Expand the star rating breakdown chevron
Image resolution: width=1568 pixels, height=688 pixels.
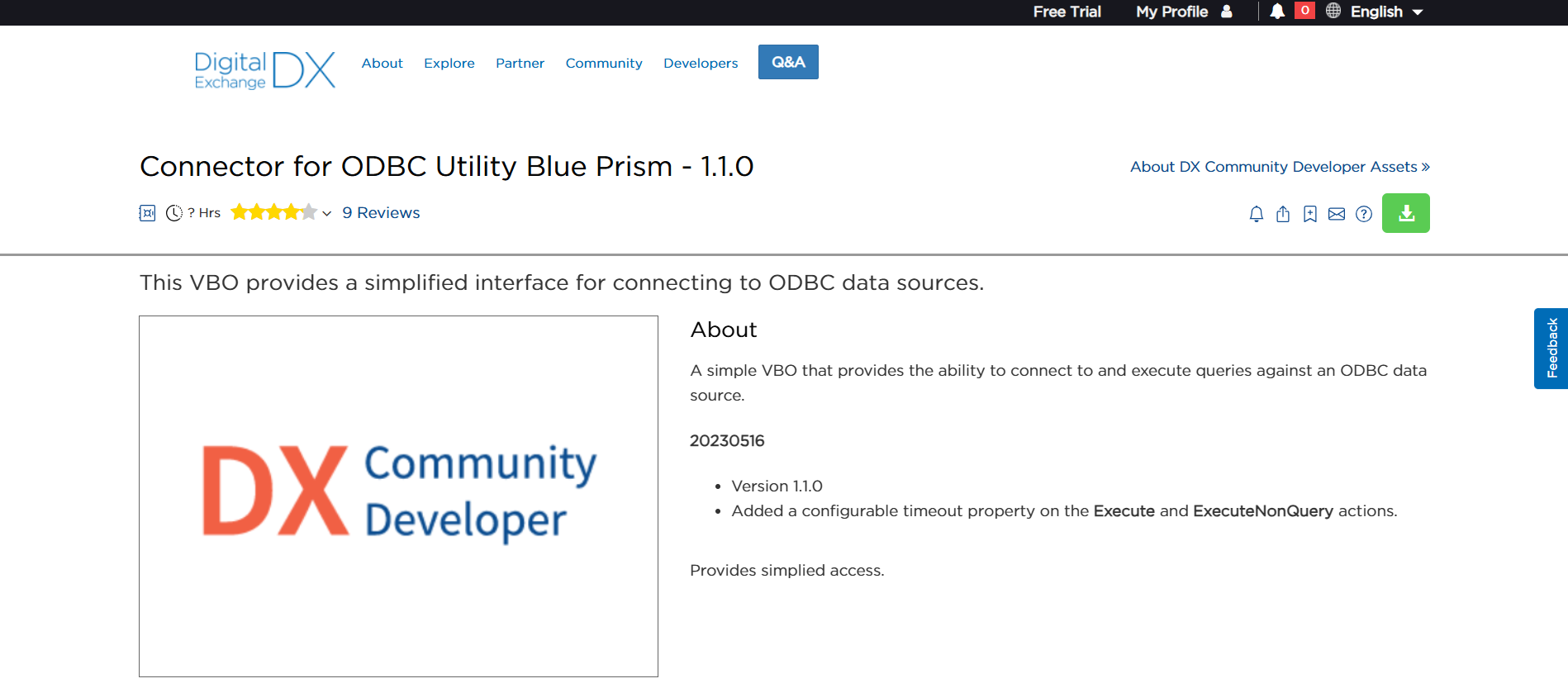click(x=327, y=213)
